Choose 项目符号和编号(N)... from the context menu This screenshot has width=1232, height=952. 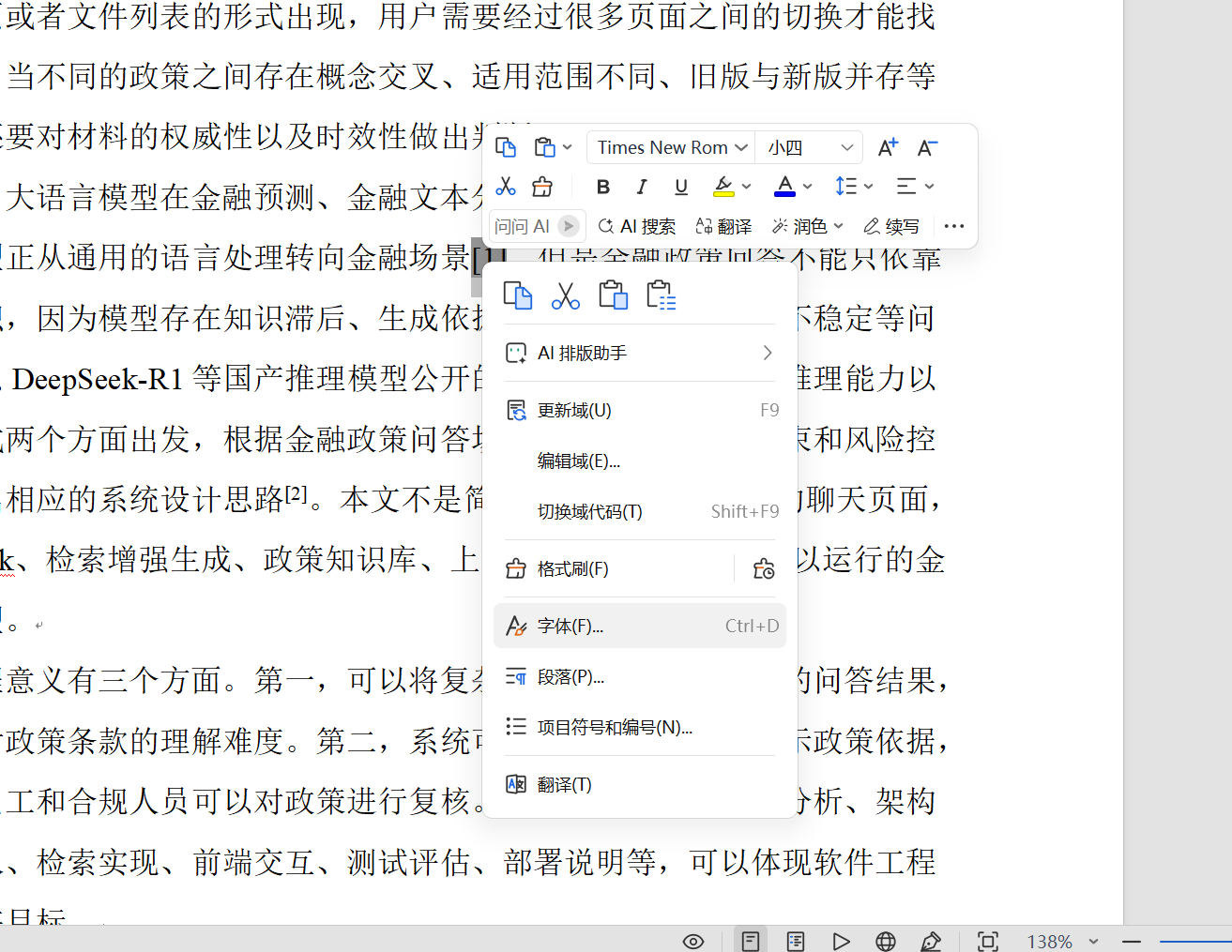point(640,727)
